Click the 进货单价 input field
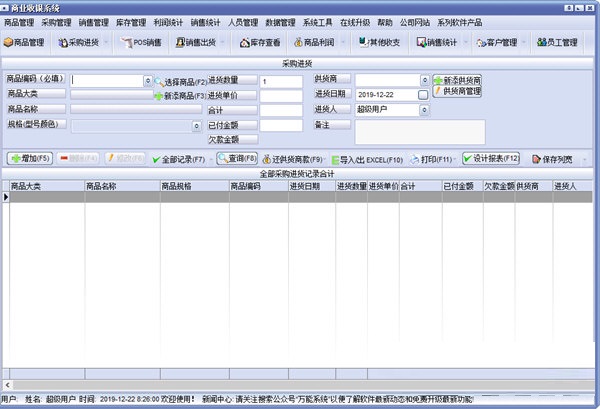The image size is (600, 409). click(x=281, y=96)
